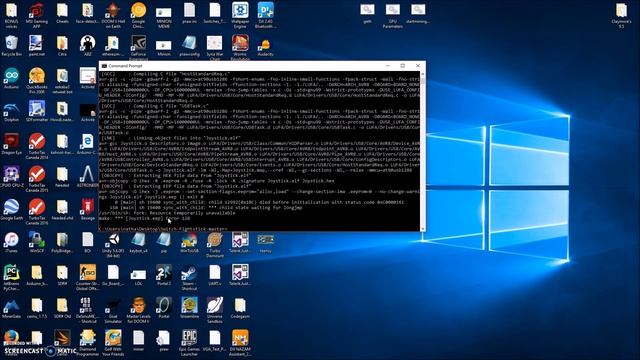
Task: Launch Turbo Dismount shortcut
Action: [215, 245]
